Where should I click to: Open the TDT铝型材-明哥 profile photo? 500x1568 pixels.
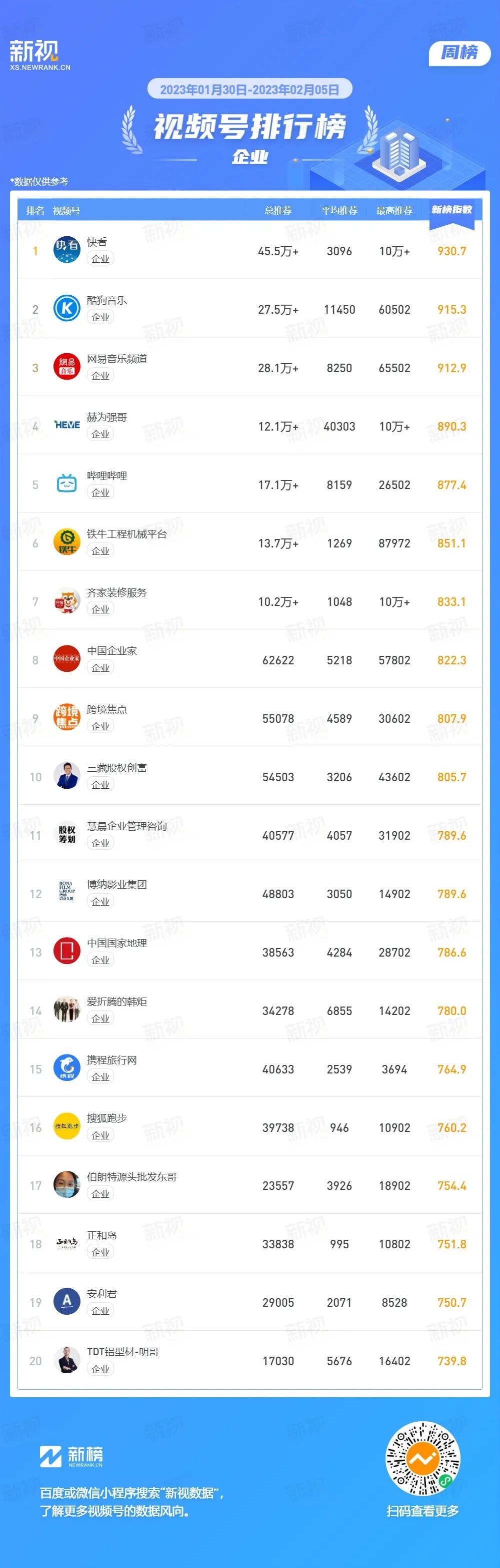click(x=67, y=1360)
